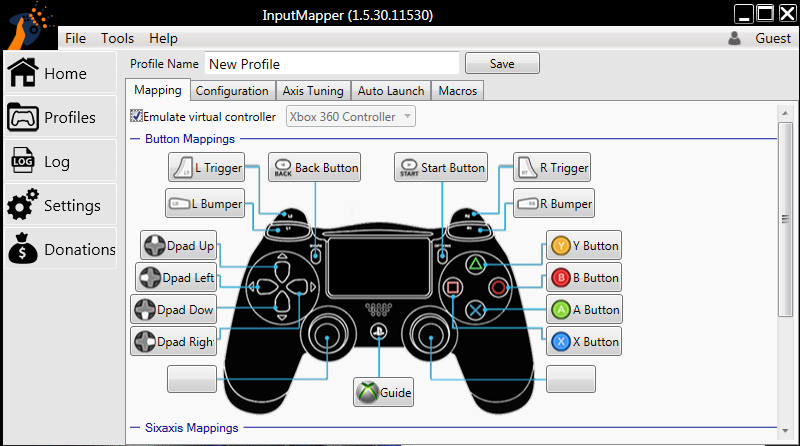The height and width of the screenshot is (446, 800).
Task: Click the empty left stick mapping button
Action: tap(192, 379)
